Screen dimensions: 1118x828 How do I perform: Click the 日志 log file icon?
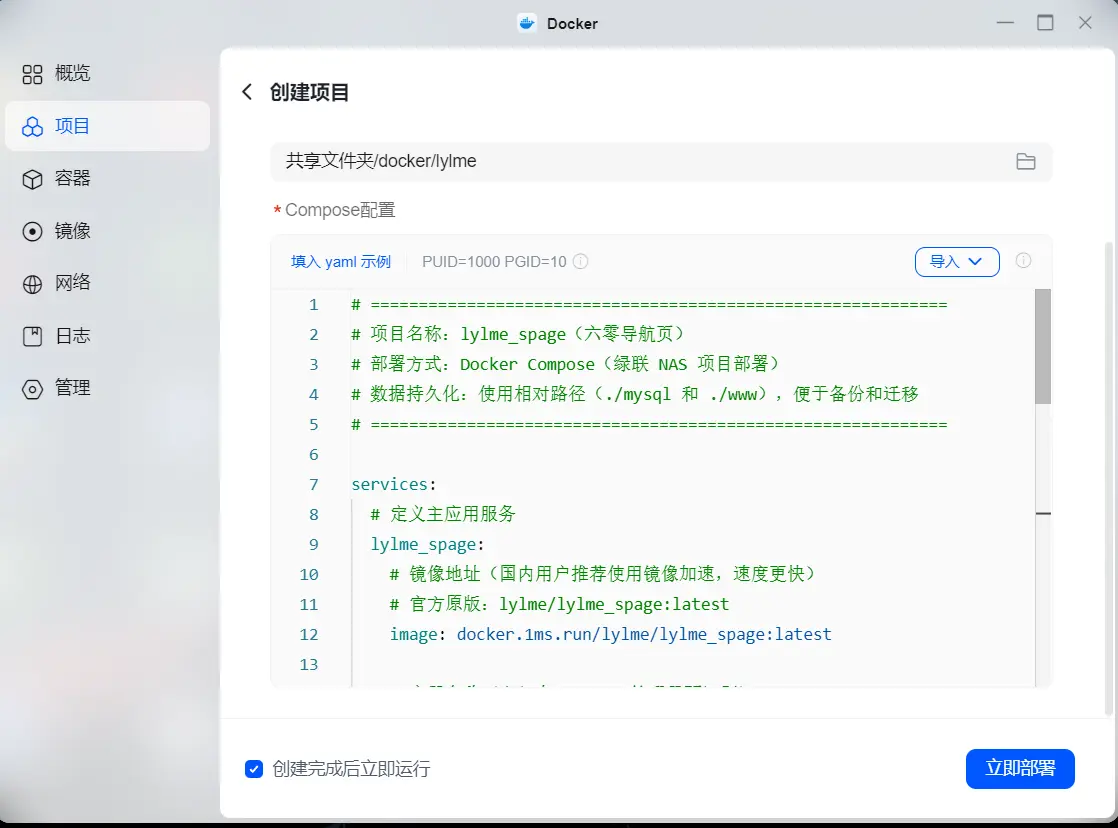tap(32, 337)
